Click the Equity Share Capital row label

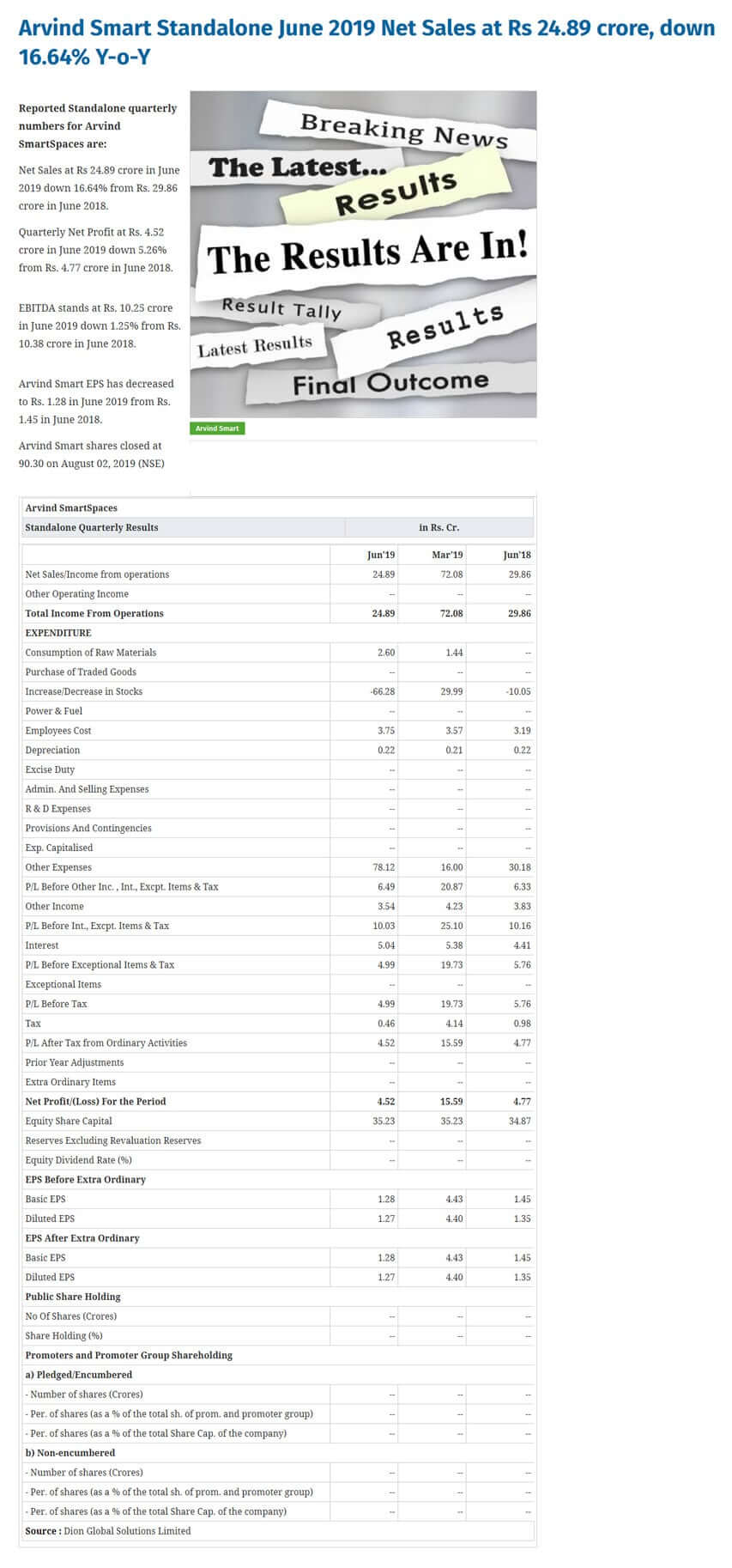(x=69, y=1121)
